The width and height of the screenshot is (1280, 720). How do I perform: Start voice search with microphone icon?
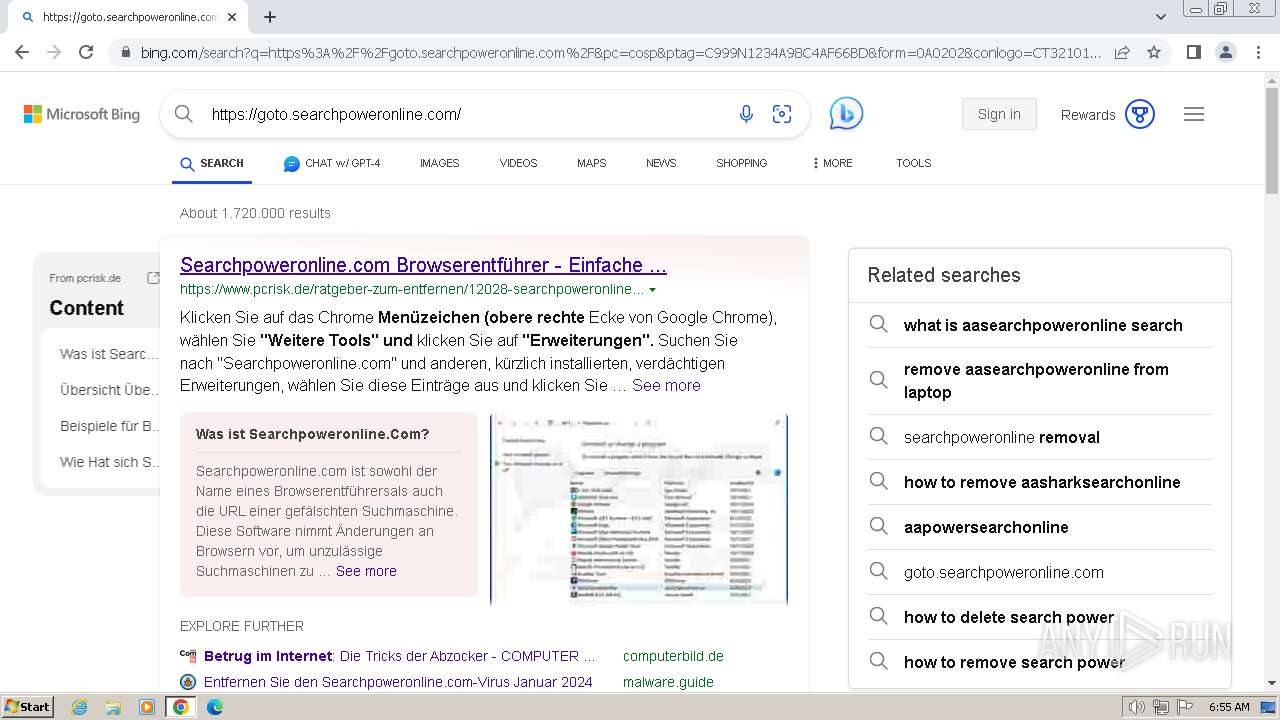point(746,114)
